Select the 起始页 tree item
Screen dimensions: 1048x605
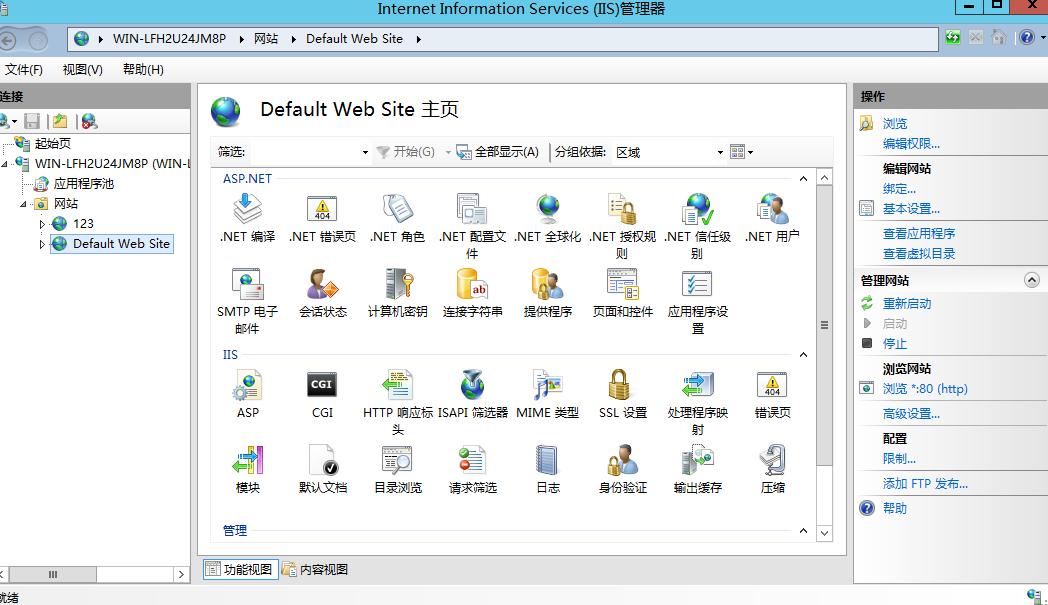pyautogui.click(x=53, y=144)
